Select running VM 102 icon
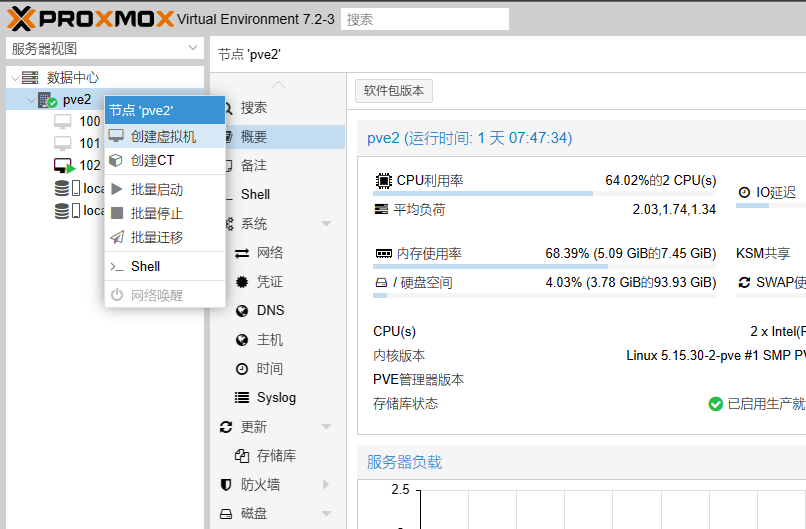This screenshot has height=529, width=806. pos(64,166)
